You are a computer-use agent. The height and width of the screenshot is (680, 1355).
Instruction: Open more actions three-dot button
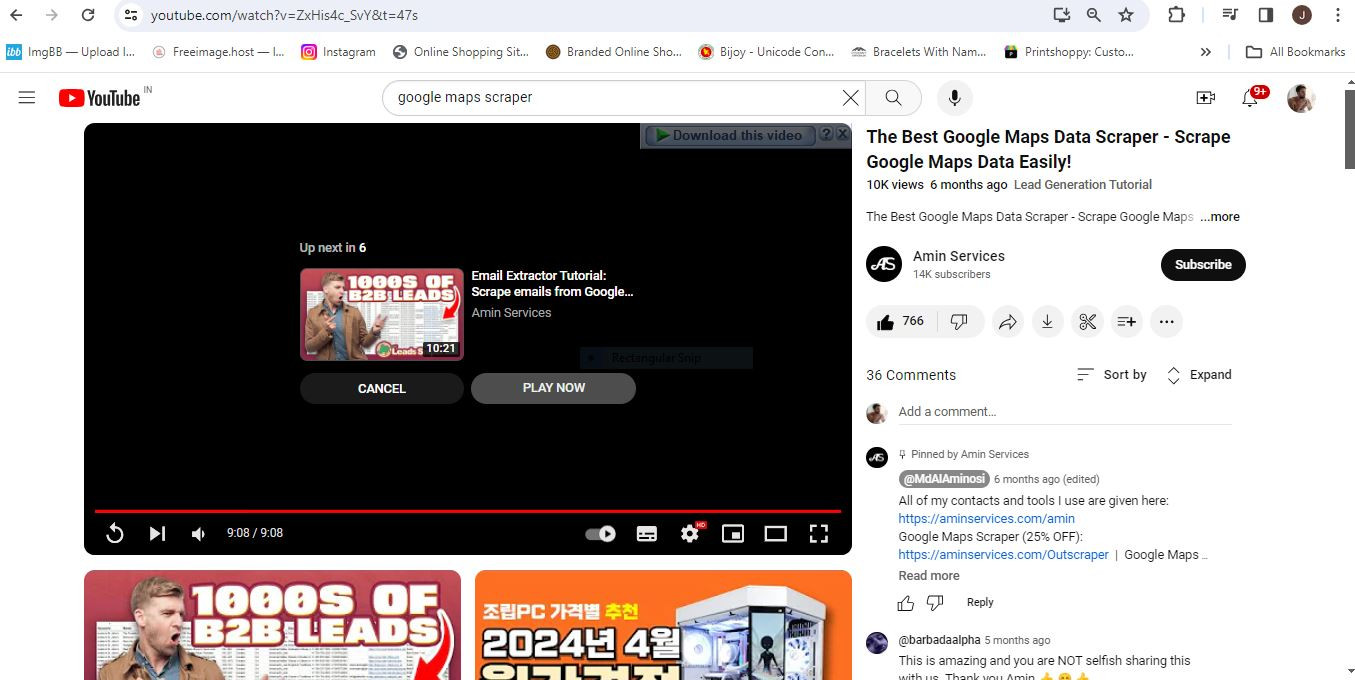1166,321
